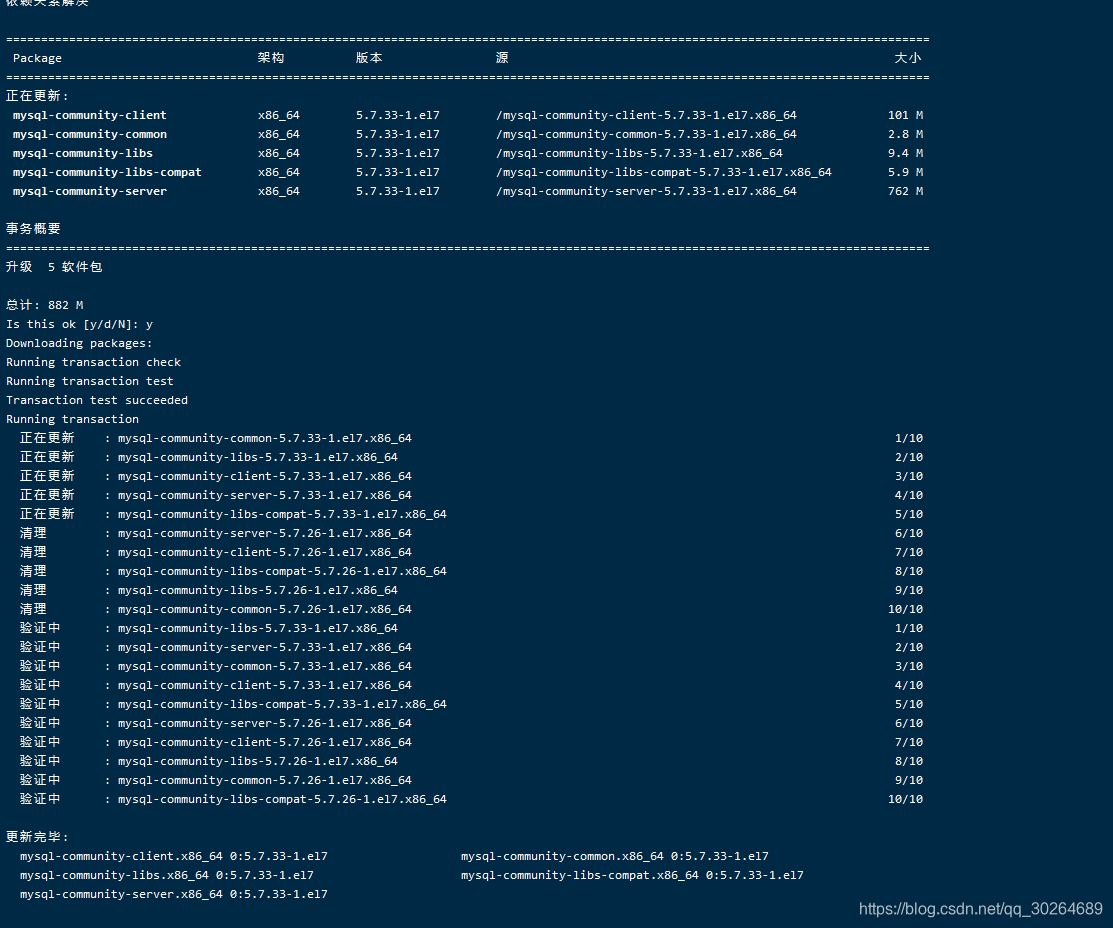Click the "Running transaction test" line
The height and width of the screenshot is (928, 1113).
tap(90, 381)
